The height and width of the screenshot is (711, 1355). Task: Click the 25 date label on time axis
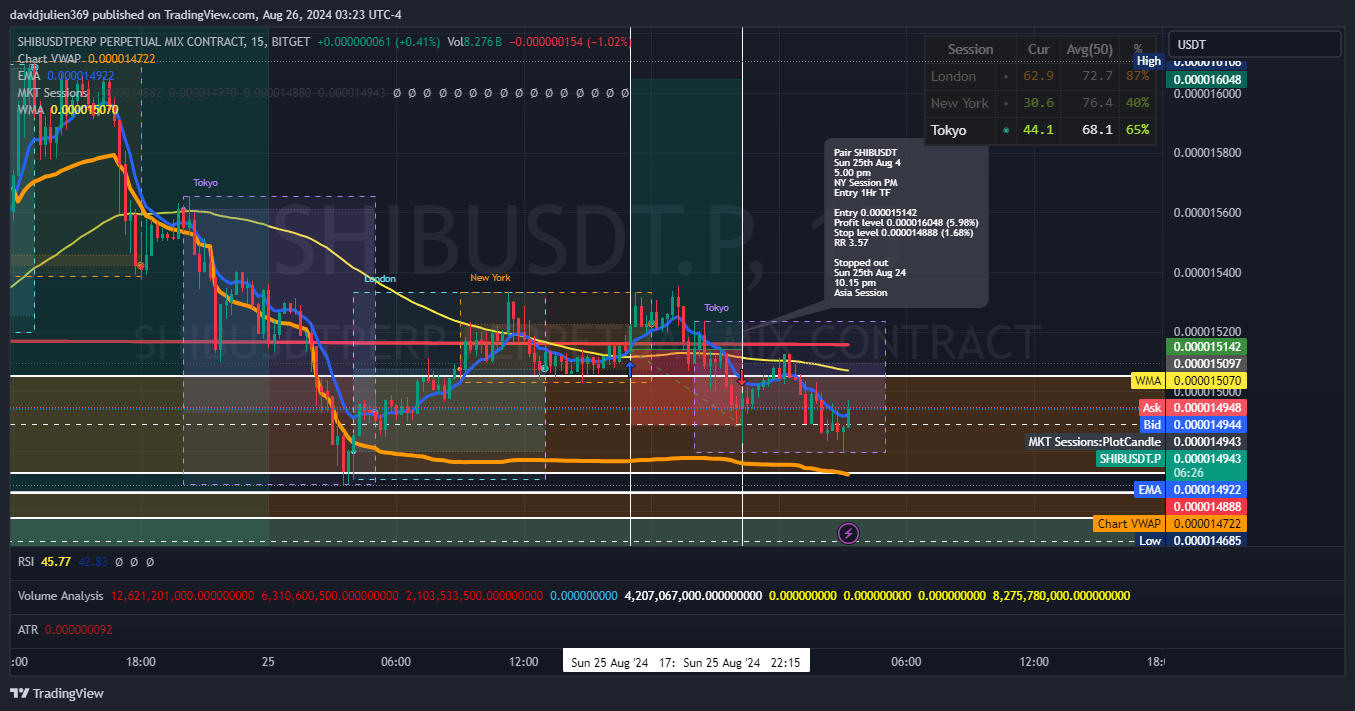pyautogui.click(x=268, y=662)
